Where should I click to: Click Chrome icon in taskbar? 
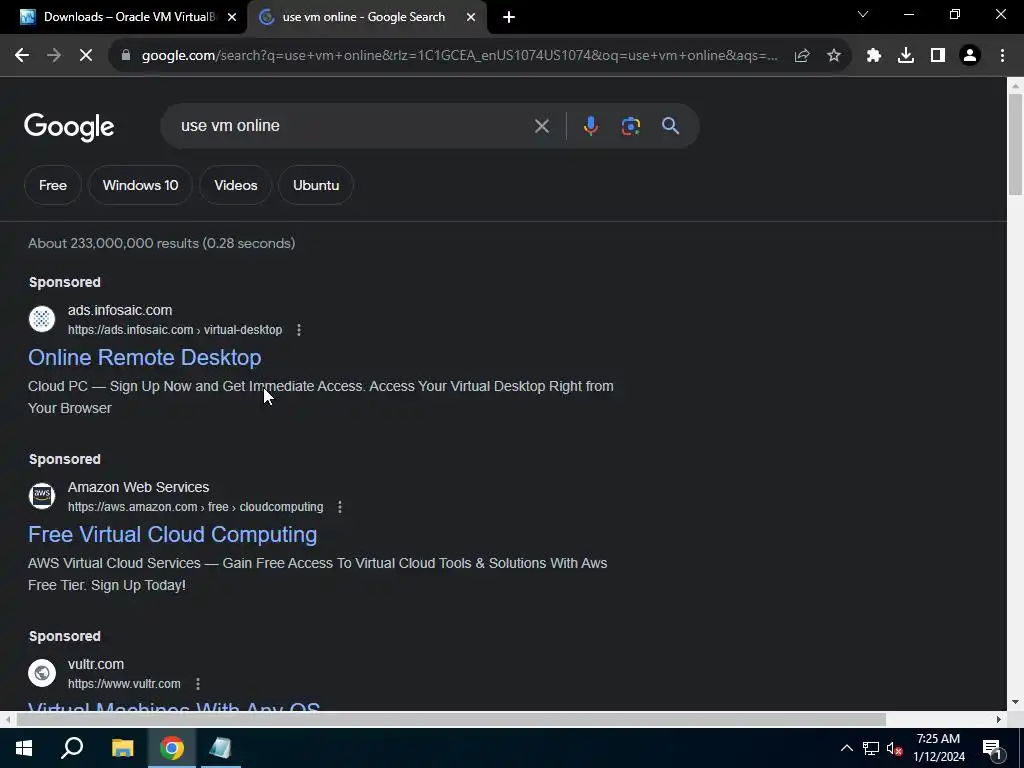pos(172,748)
